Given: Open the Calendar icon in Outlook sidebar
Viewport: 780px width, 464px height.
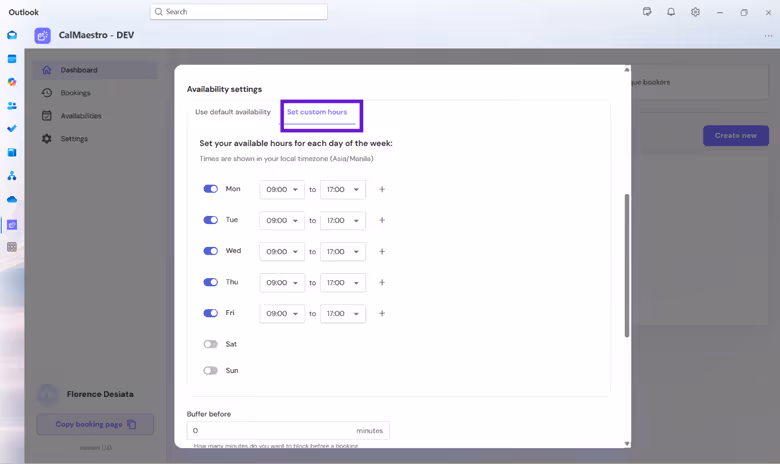Looking at the screenshot, I should click(12, 59).
